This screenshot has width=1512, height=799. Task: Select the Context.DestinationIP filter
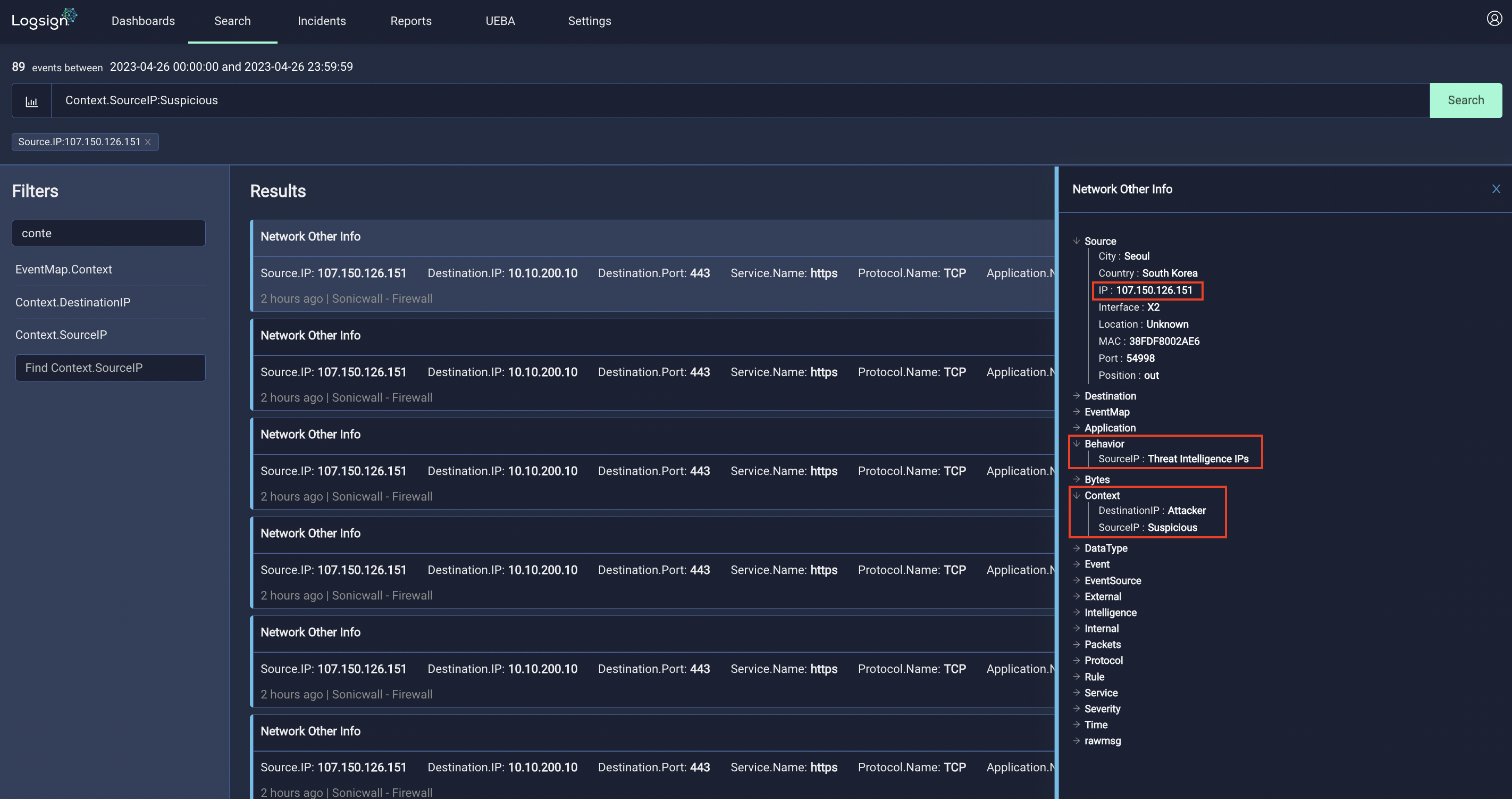[73, 303]
